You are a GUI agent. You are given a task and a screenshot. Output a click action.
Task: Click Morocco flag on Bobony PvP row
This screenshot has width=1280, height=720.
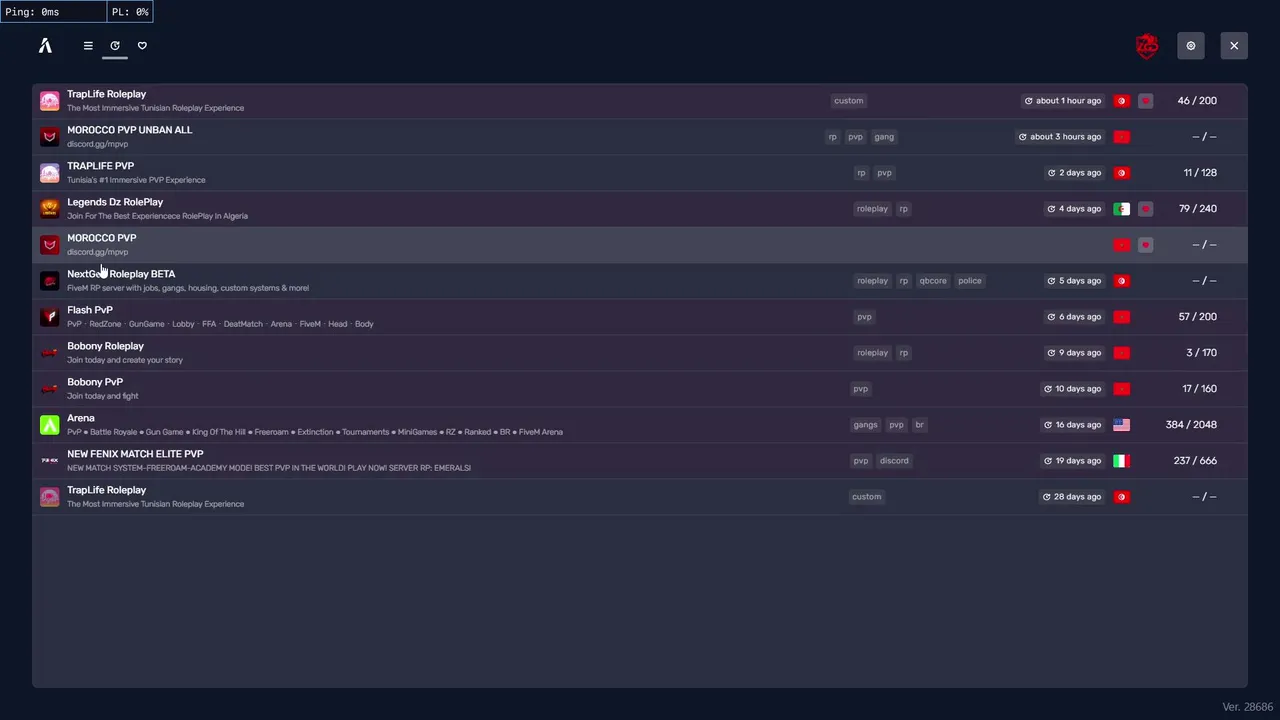[x=1122, y=389]
